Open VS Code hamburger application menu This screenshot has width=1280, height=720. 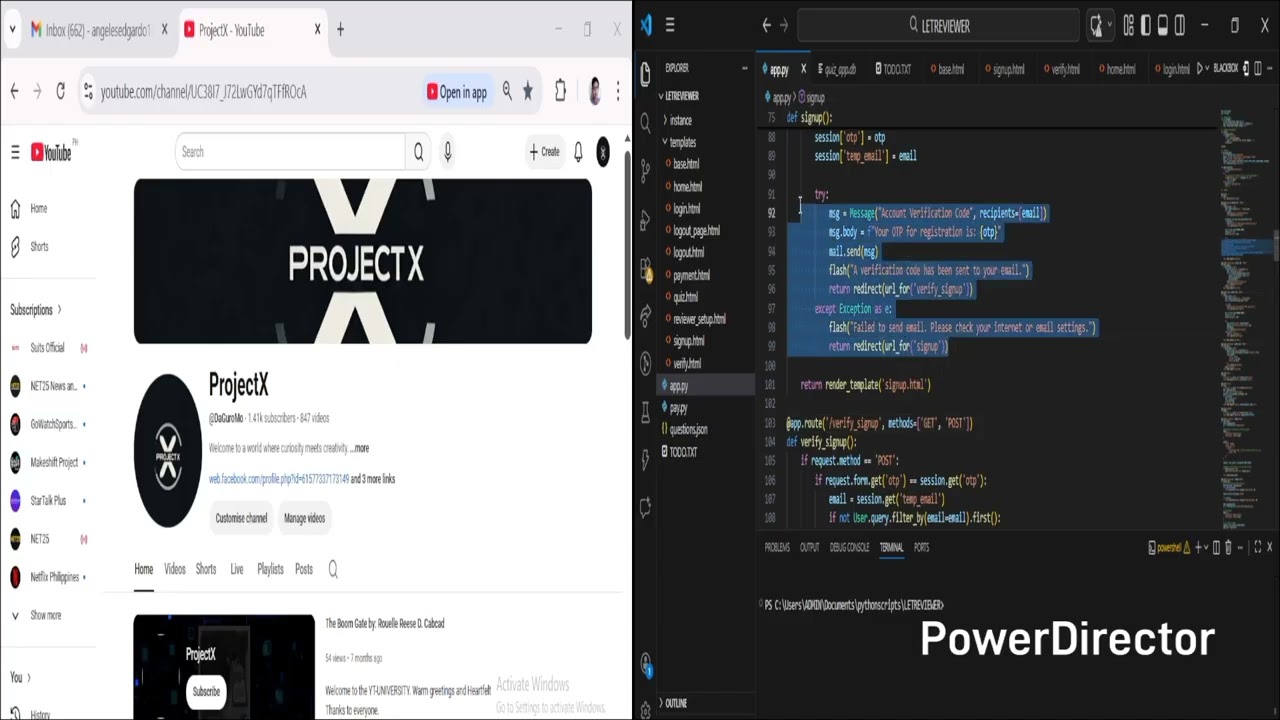(670, 26)
